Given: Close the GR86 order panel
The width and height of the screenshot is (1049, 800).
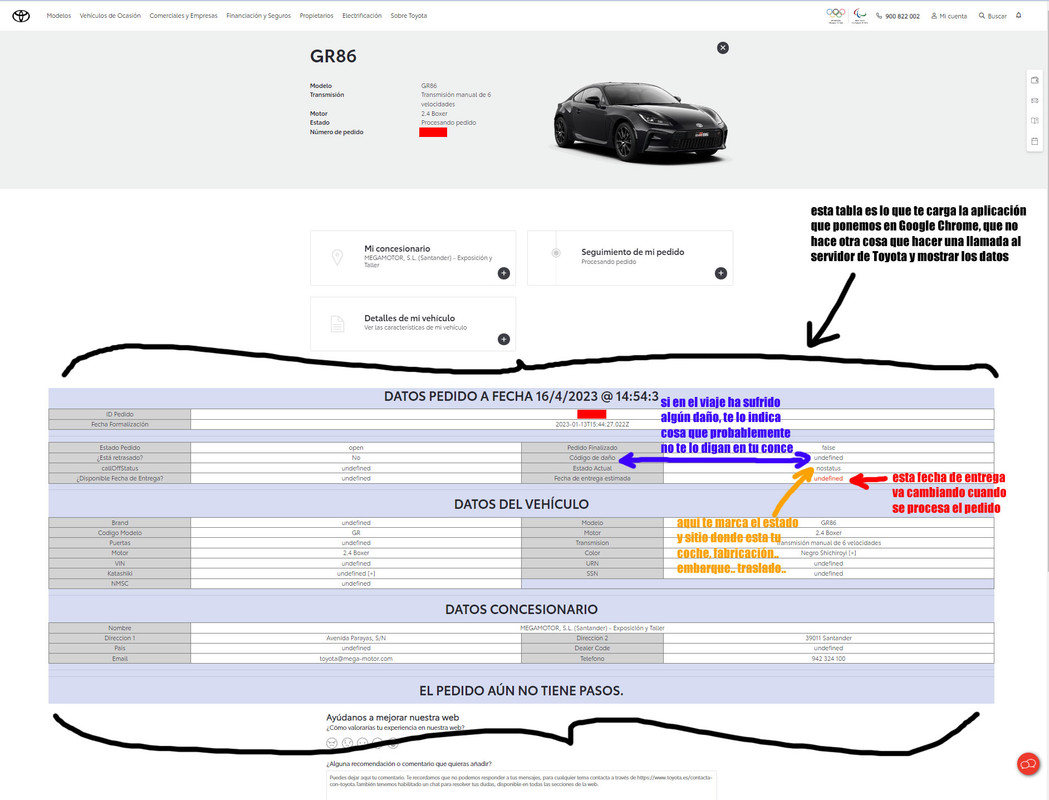Looking at the screenshot, I should [723, 47].
